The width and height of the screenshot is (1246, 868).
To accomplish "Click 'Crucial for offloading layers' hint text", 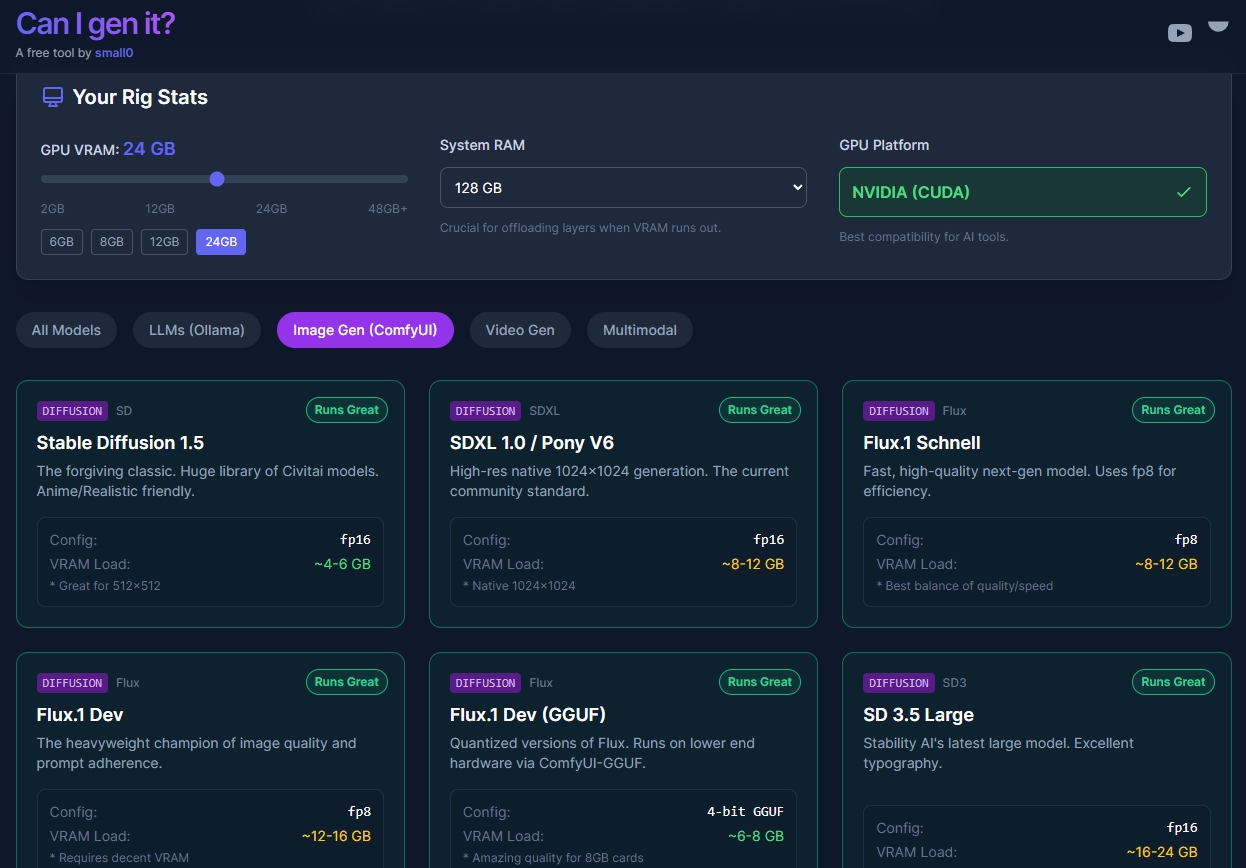I will coord(580,228).
